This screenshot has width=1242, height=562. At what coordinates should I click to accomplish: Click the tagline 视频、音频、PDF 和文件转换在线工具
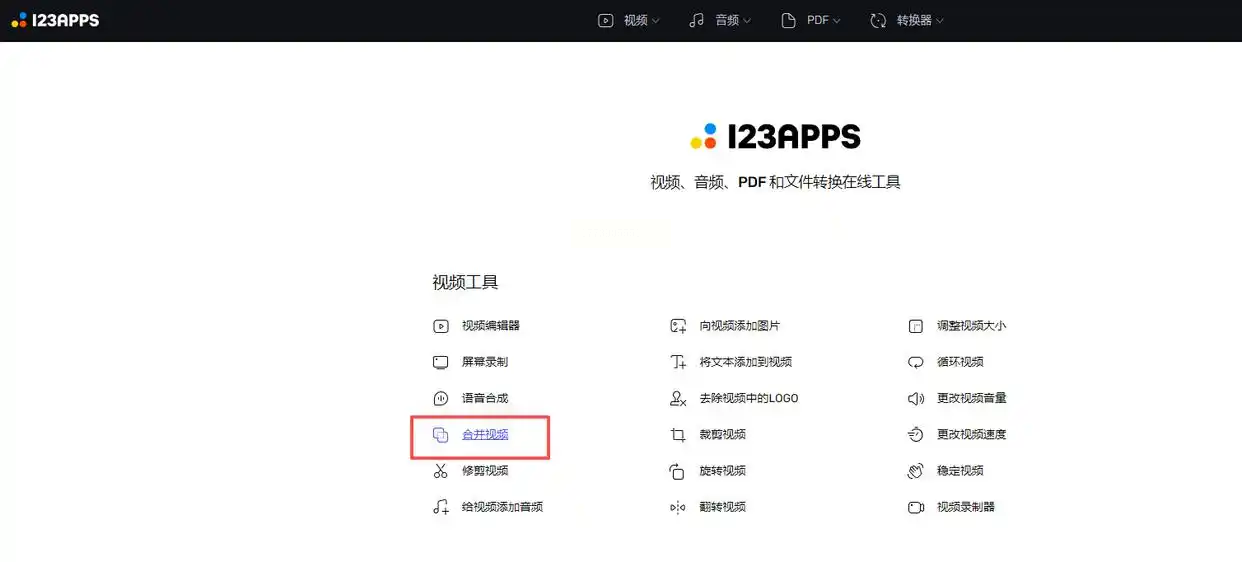(775, 182)
